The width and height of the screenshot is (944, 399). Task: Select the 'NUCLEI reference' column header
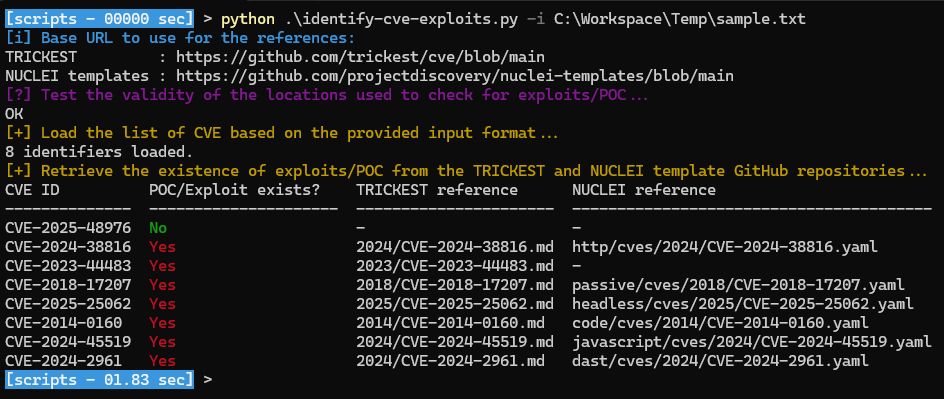[x=644, y=190]
